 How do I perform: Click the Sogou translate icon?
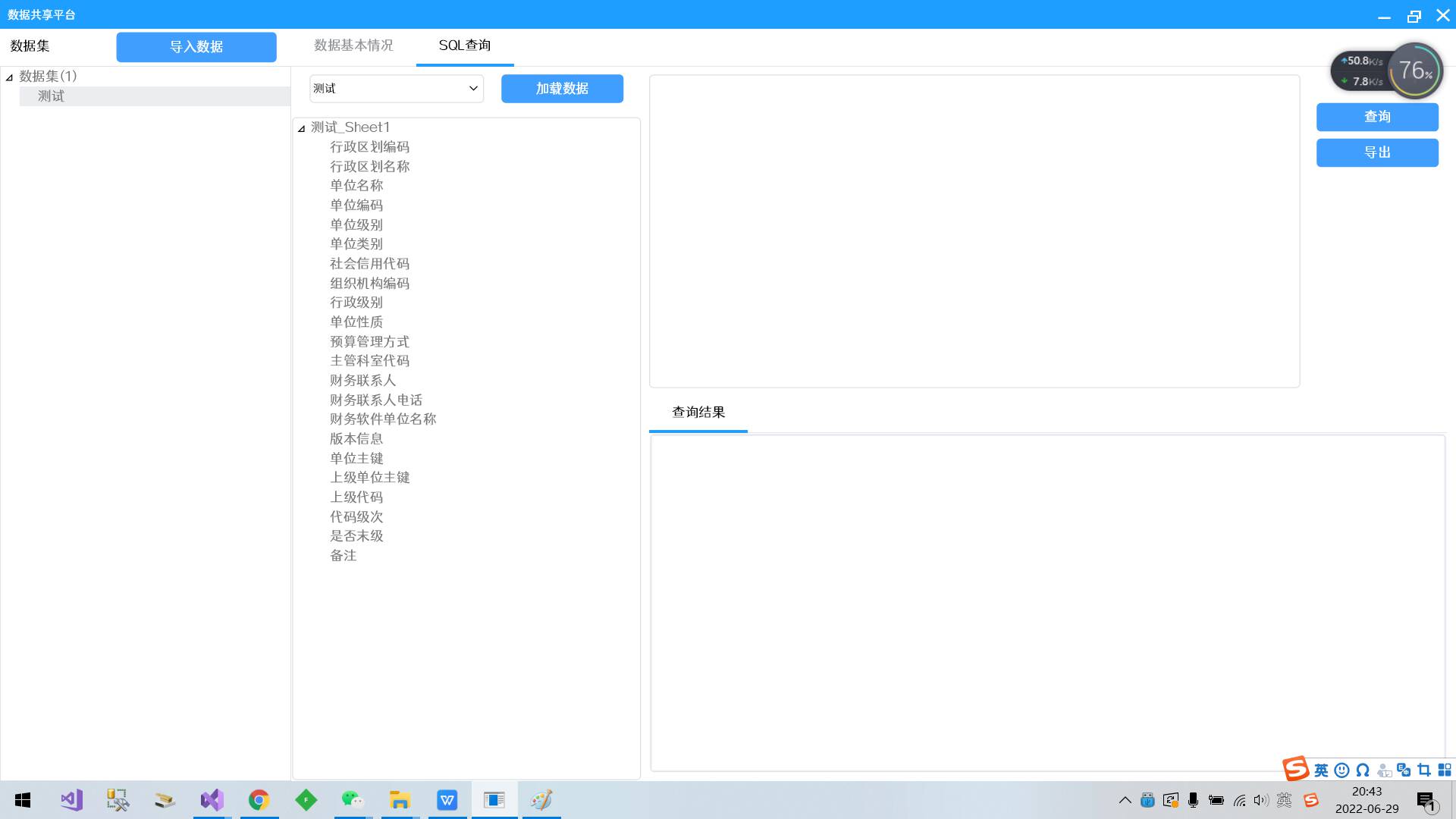pos(1404,770)
